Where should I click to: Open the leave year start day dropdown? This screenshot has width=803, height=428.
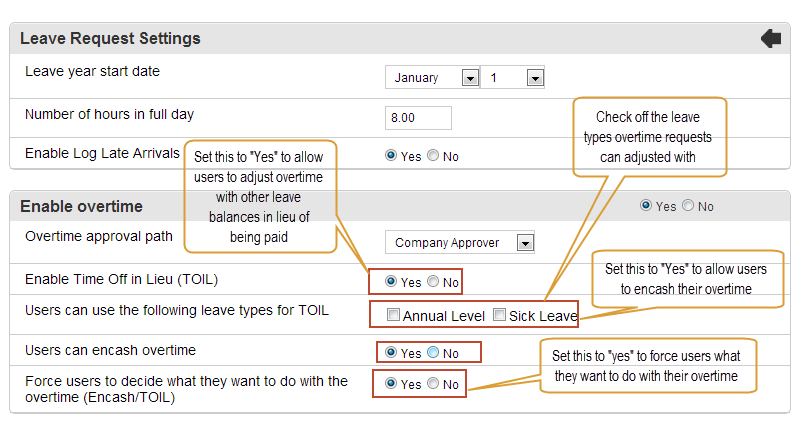coord(513,78)
